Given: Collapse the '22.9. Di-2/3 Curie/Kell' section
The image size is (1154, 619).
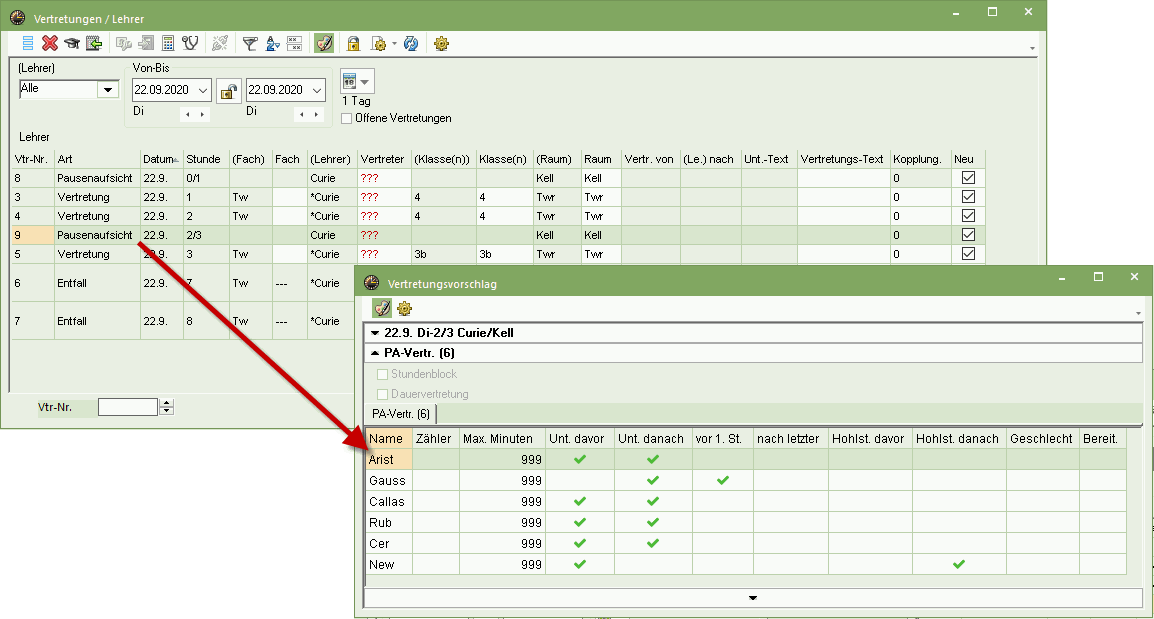Looking at the screenshot, I should coord(375,333).
